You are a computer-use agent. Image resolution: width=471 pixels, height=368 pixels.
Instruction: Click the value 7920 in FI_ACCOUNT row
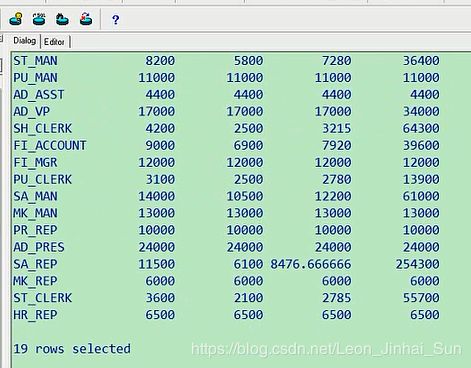point(337,145)
